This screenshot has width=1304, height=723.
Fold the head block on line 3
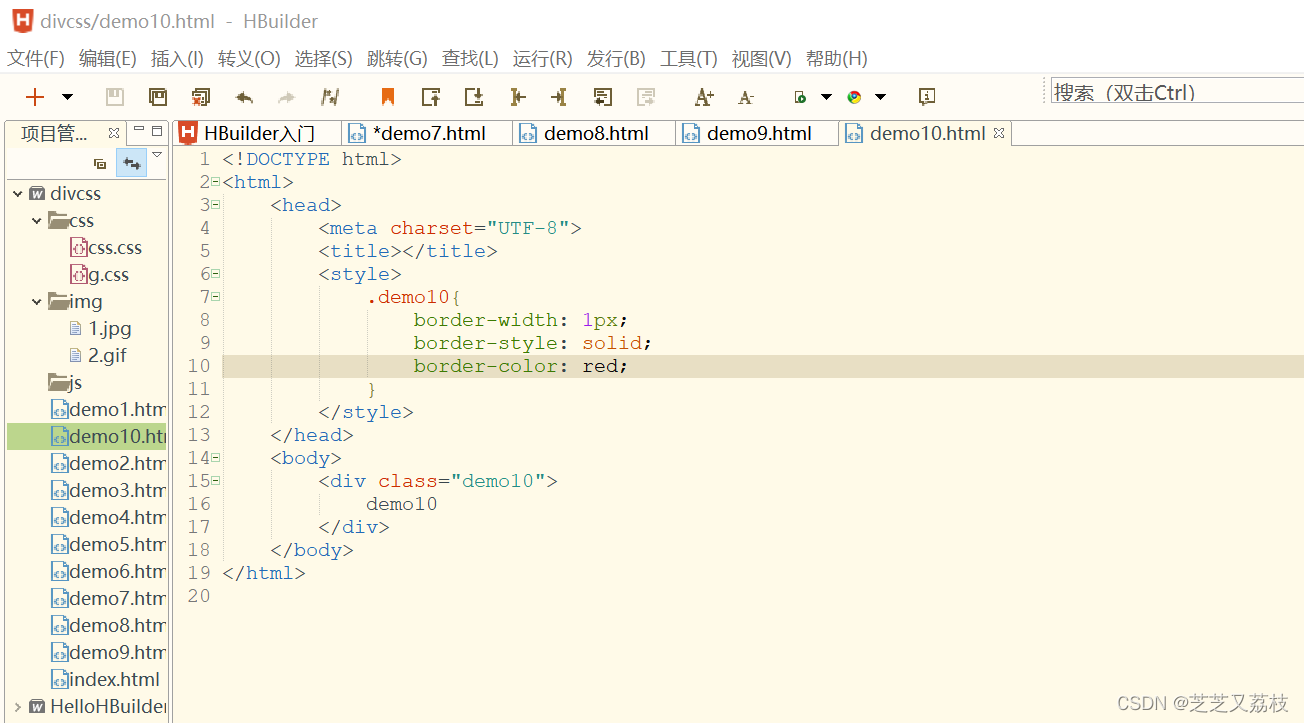[x=215, y=205]
